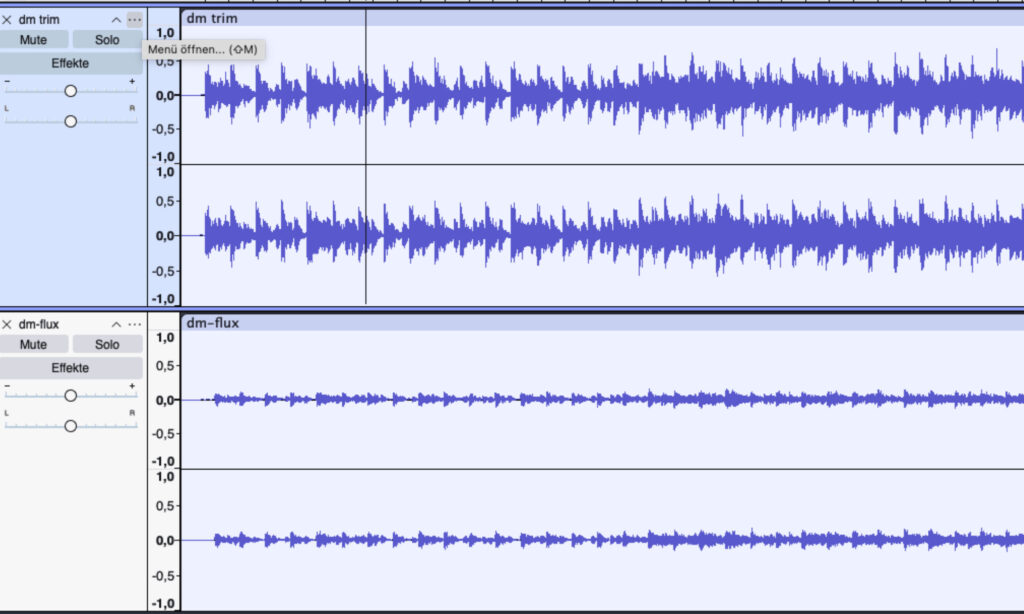
Task: Mute the dm-flux track
Action: [x=34, y=343]
